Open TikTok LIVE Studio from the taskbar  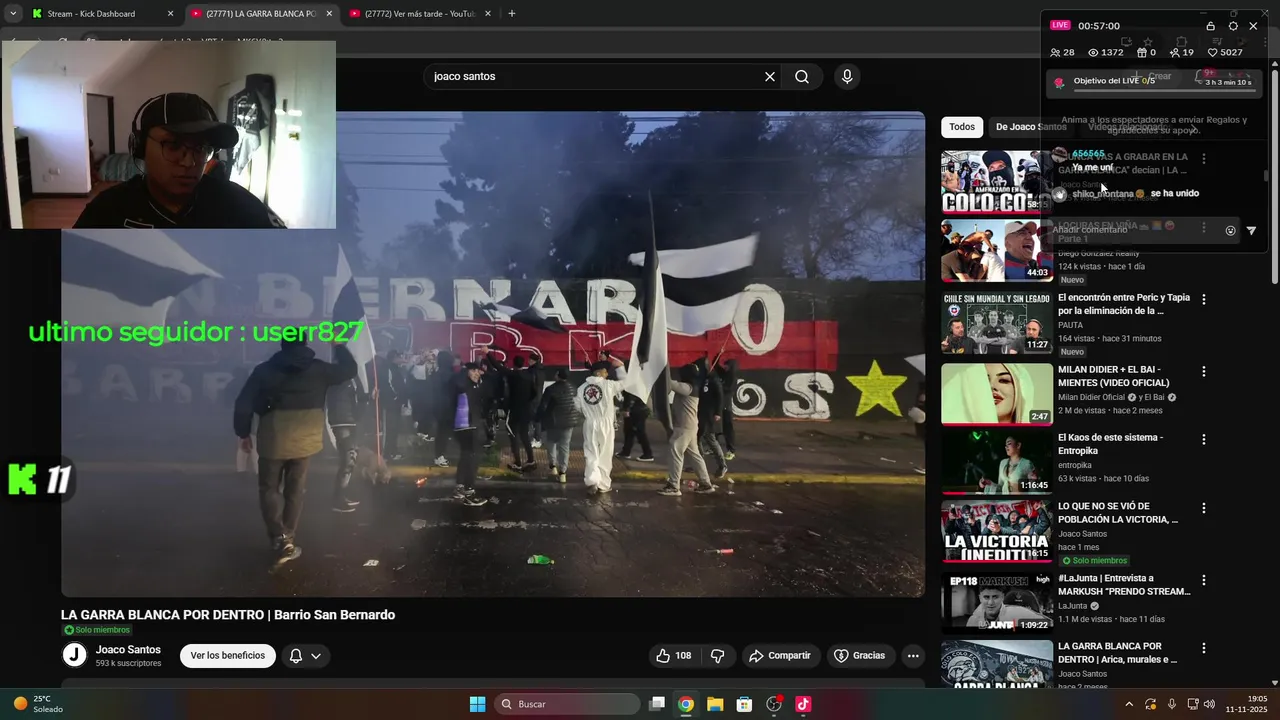(x=803, y=704)
